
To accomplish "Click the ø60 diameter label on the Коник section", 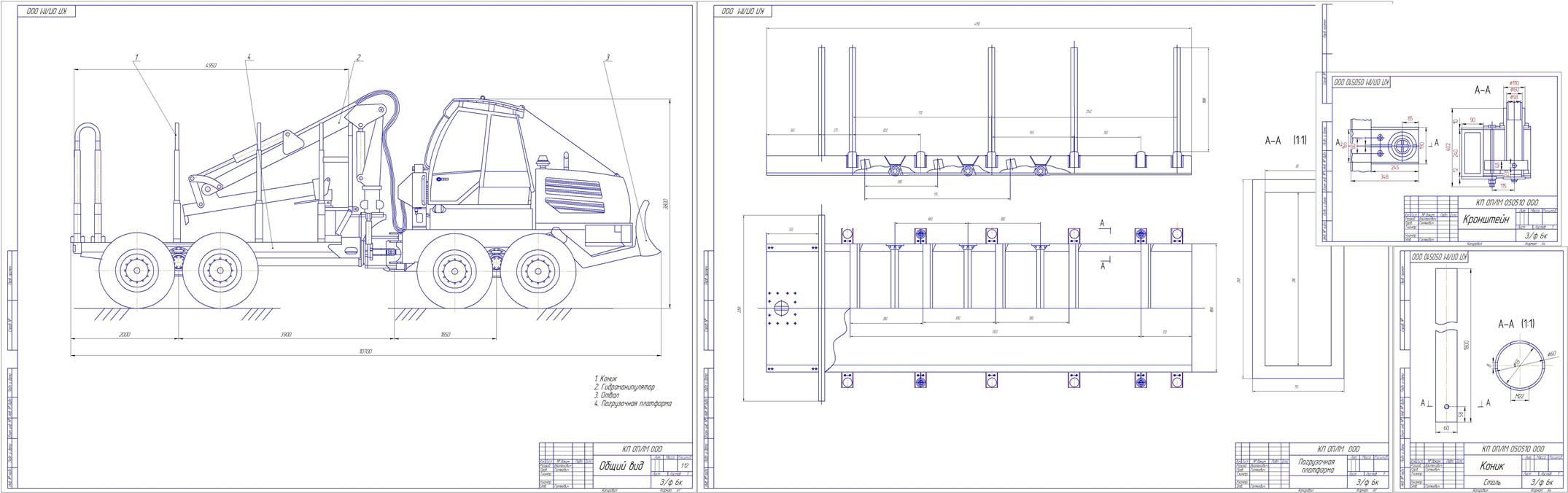I will (x=1550, y=352).
